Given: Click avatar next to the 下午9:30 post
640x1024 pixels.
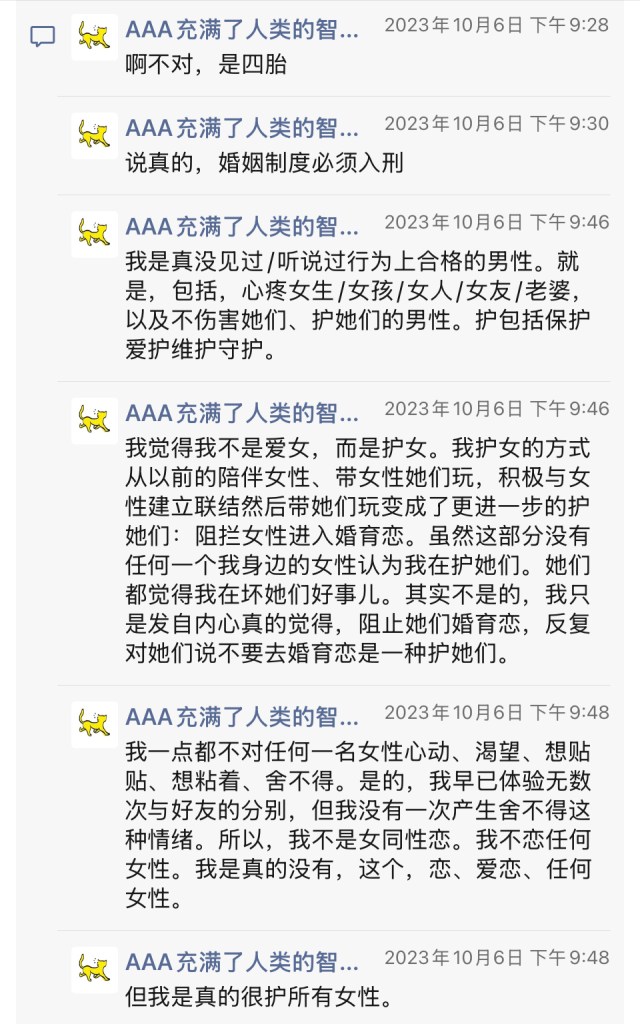Looking at the screenshot, I should (94, 136).
